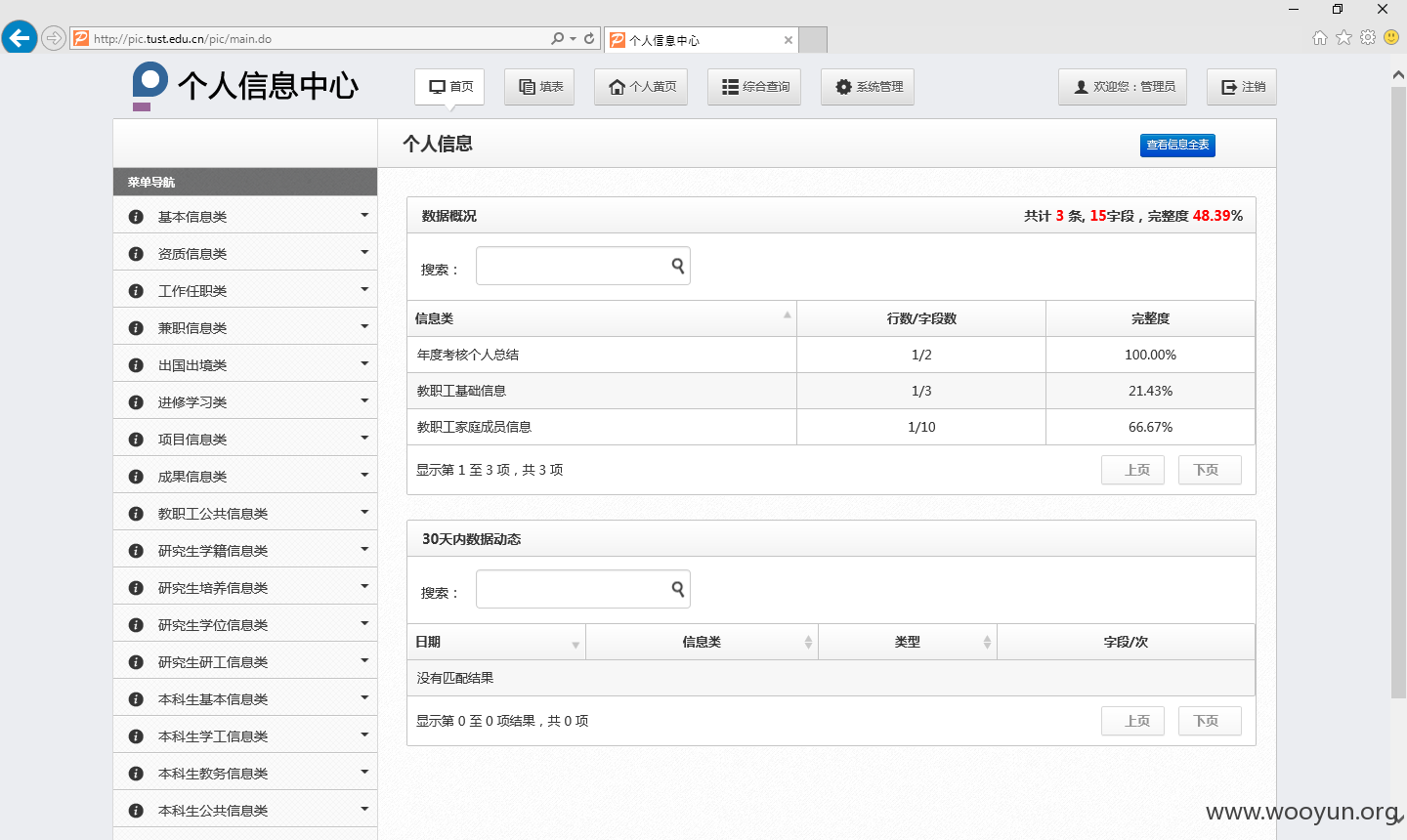Expand 兼职信息类 dropdown arrow

click(x=364, y=326)
